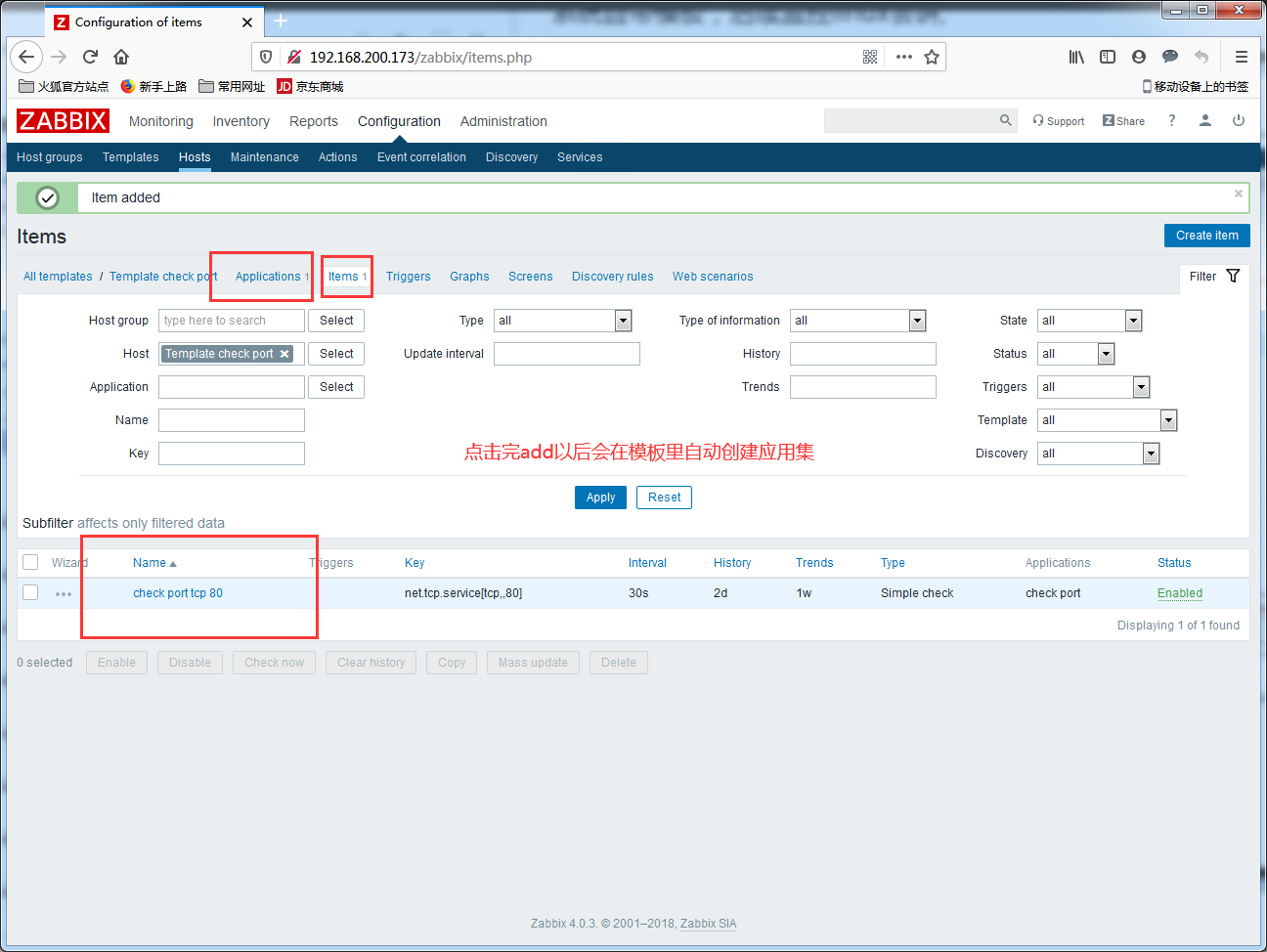Open Zabbix help question mark icon
The width and height of the screenshot is (1267, 952).
click(1171, 120)
